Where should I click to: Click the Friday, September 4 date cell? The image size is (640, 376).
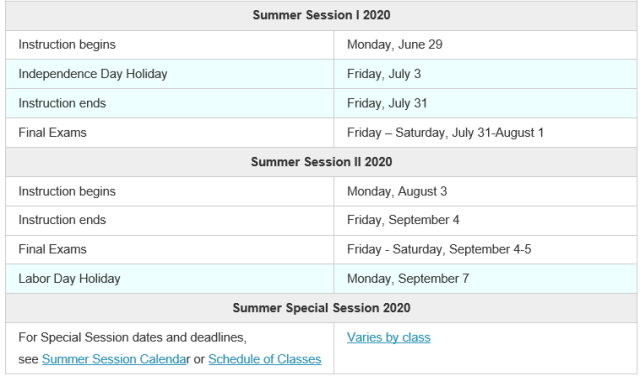point(485,220)
